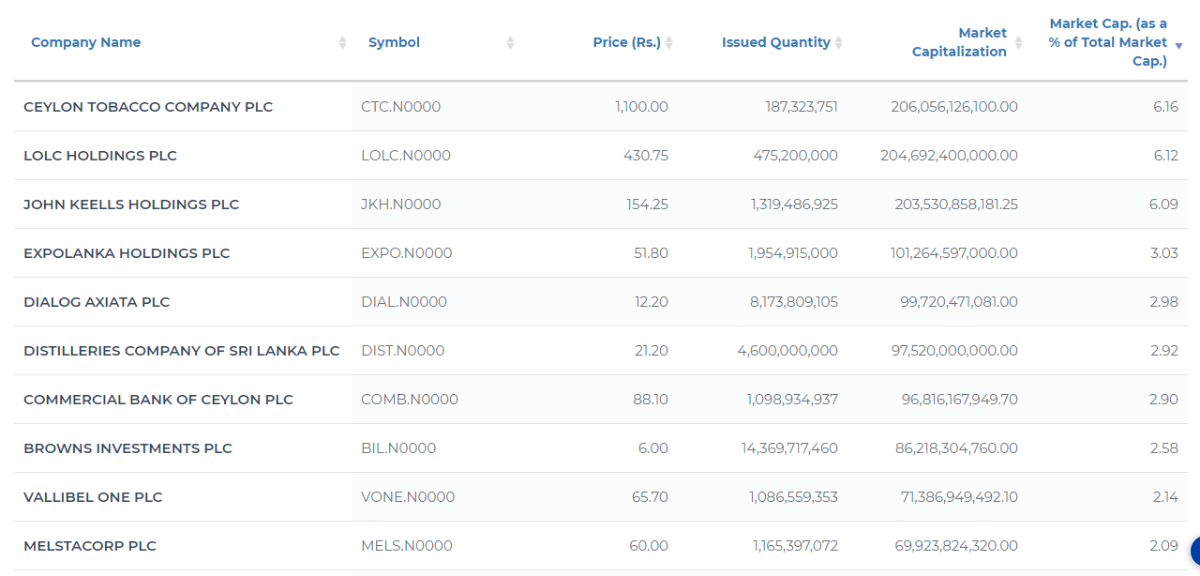Select issued quantity 4,600,000,000
The height and width of the screenshot is (576, 1200).
(x=788, y=351)
